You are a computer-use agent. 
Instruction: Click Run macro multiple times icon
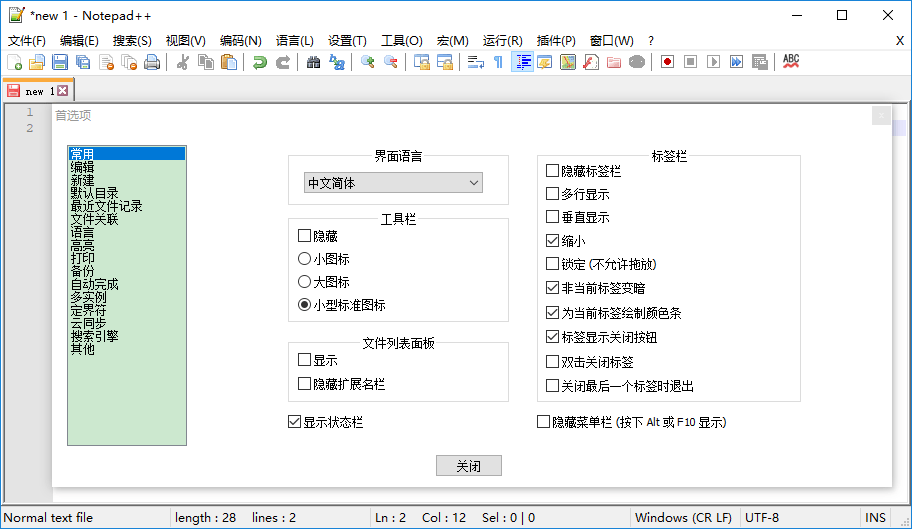click(x=736, y=62)
